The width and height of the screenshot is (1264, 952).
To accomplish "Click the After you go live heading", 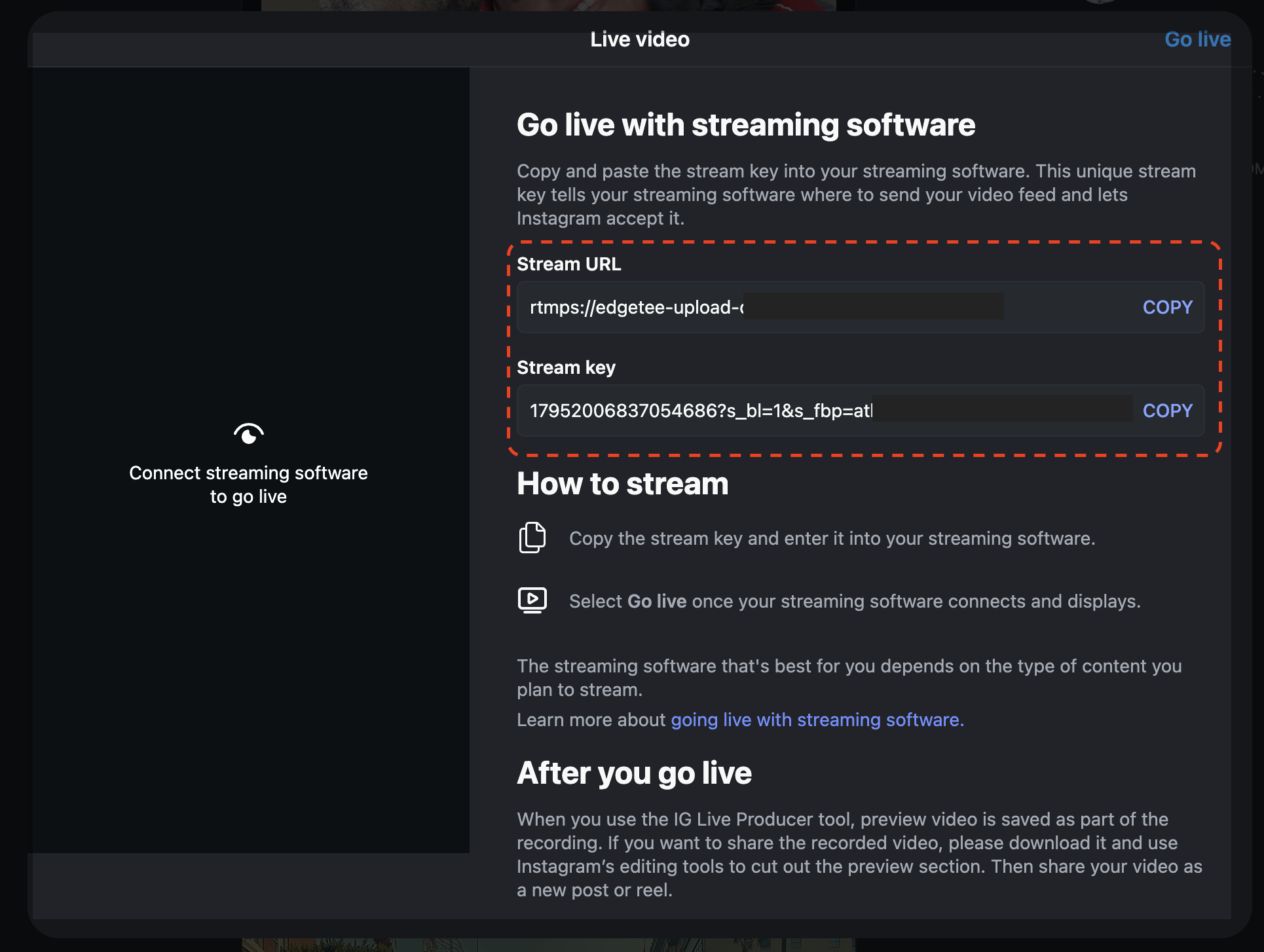I will [x=634, y=773].
